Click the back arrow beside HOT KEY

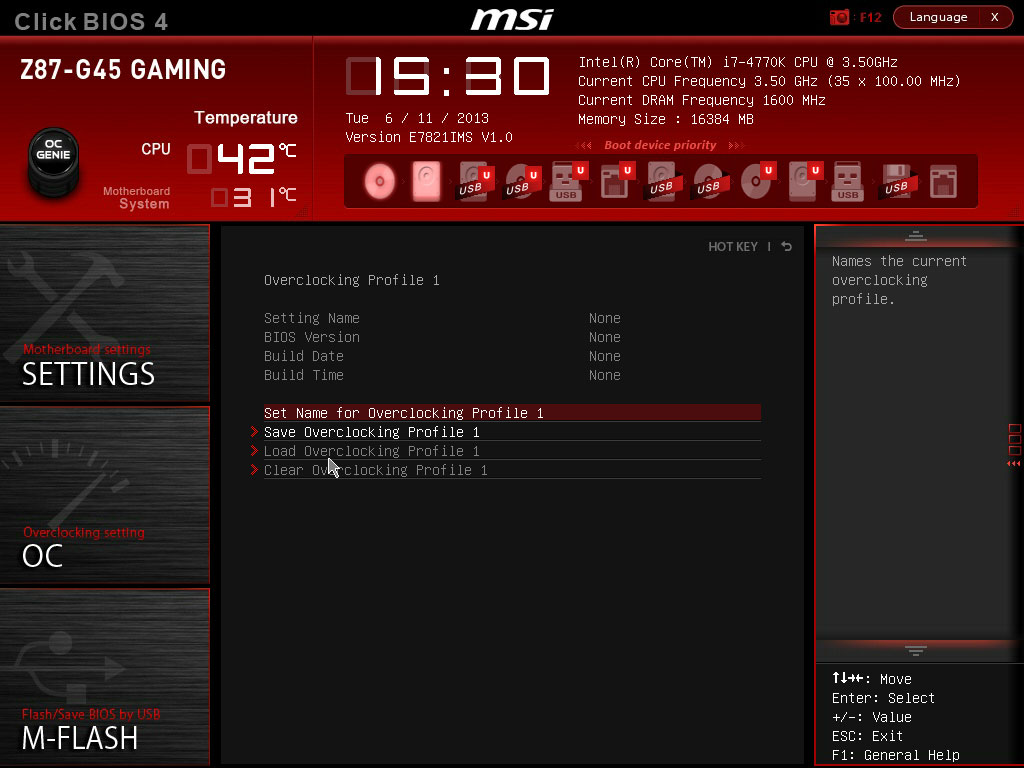click(787, 246)
